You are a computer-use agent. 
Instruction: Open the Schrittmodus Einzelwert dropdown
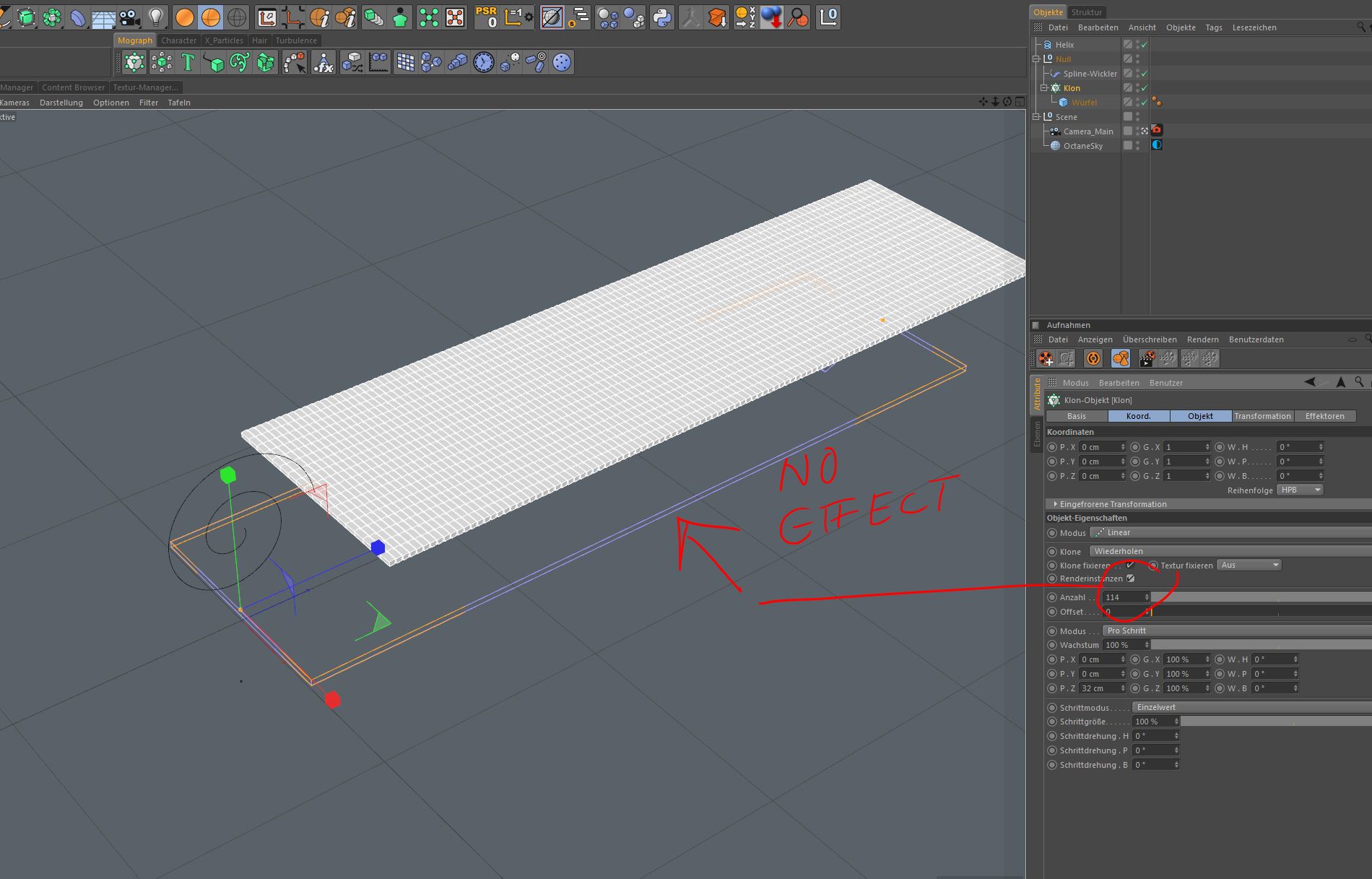[1251, 707]
